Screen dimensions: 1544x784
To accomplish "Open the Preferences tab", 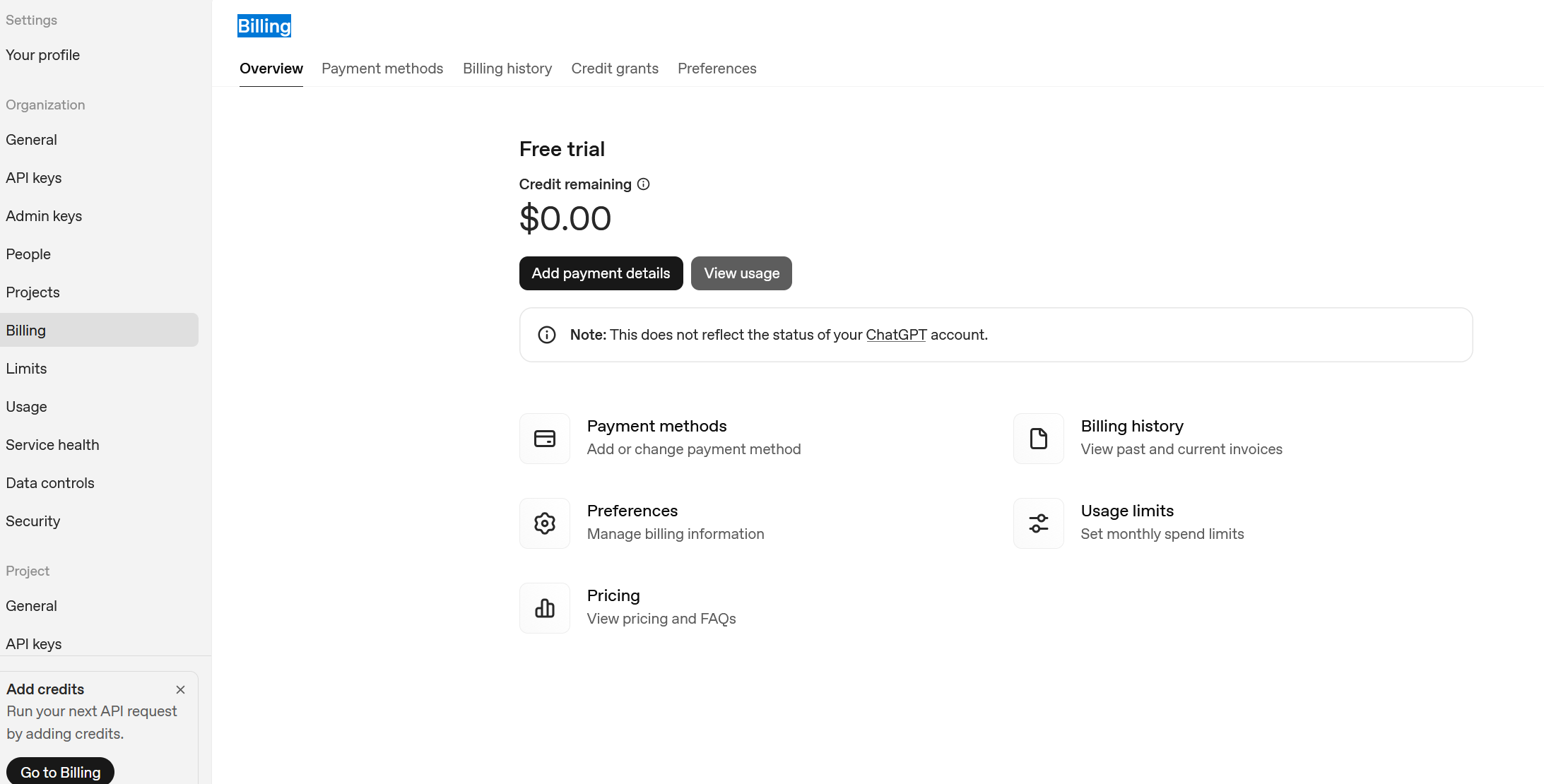I will click(x=717, y=69).
